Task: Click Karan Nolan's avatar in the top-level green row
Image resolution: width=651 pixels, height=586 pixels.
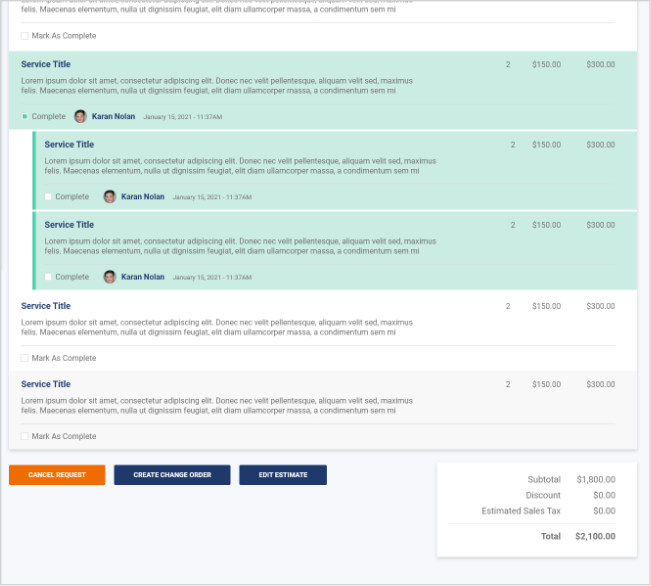Action: (80, 117)
